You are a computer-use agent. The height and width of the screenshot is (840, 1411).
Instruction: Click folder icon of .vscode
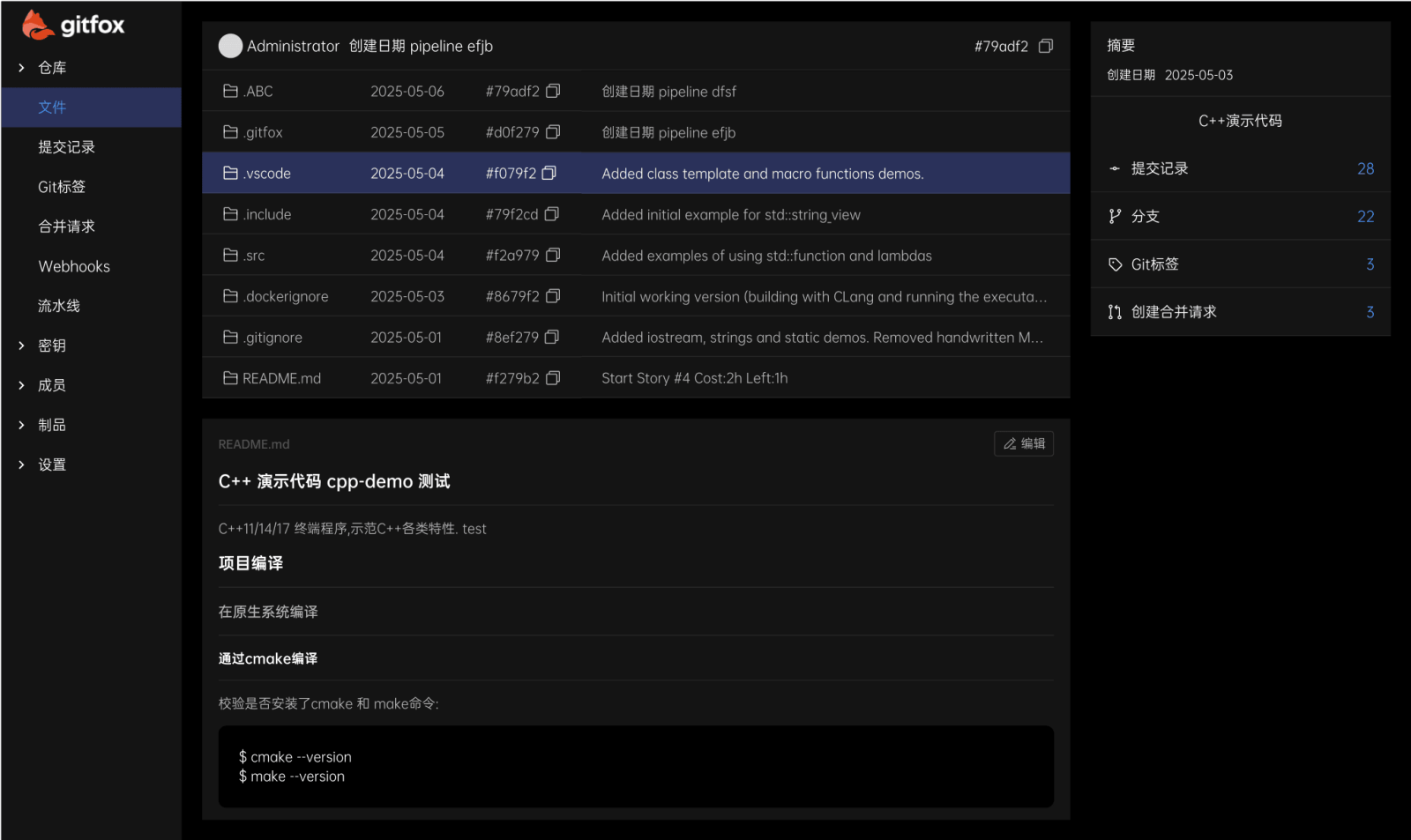tap(231, 173)
